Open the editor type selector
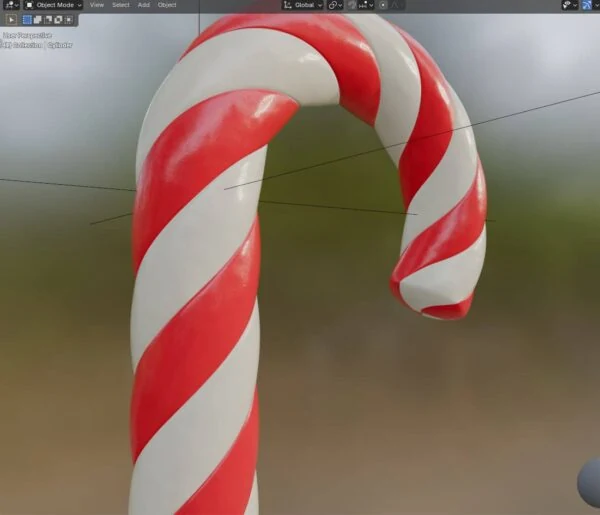The image size is (600, 515). [11, 5]
